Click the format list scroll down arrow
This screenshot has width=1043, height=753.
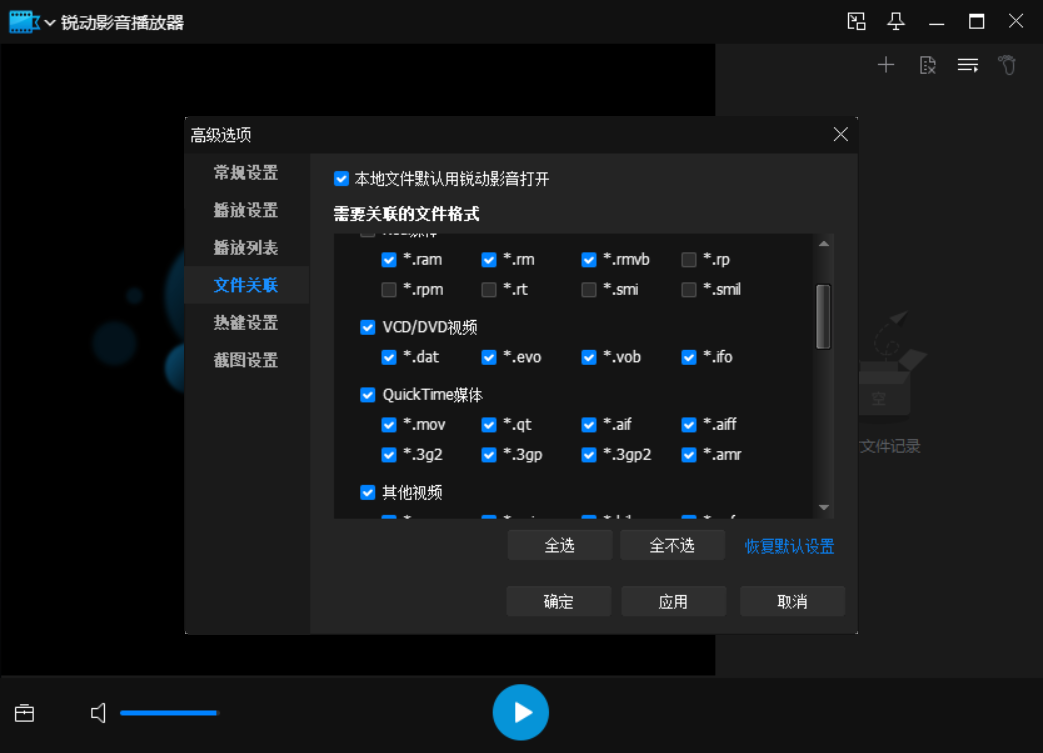pyautogui.click(x=823, y=508)
